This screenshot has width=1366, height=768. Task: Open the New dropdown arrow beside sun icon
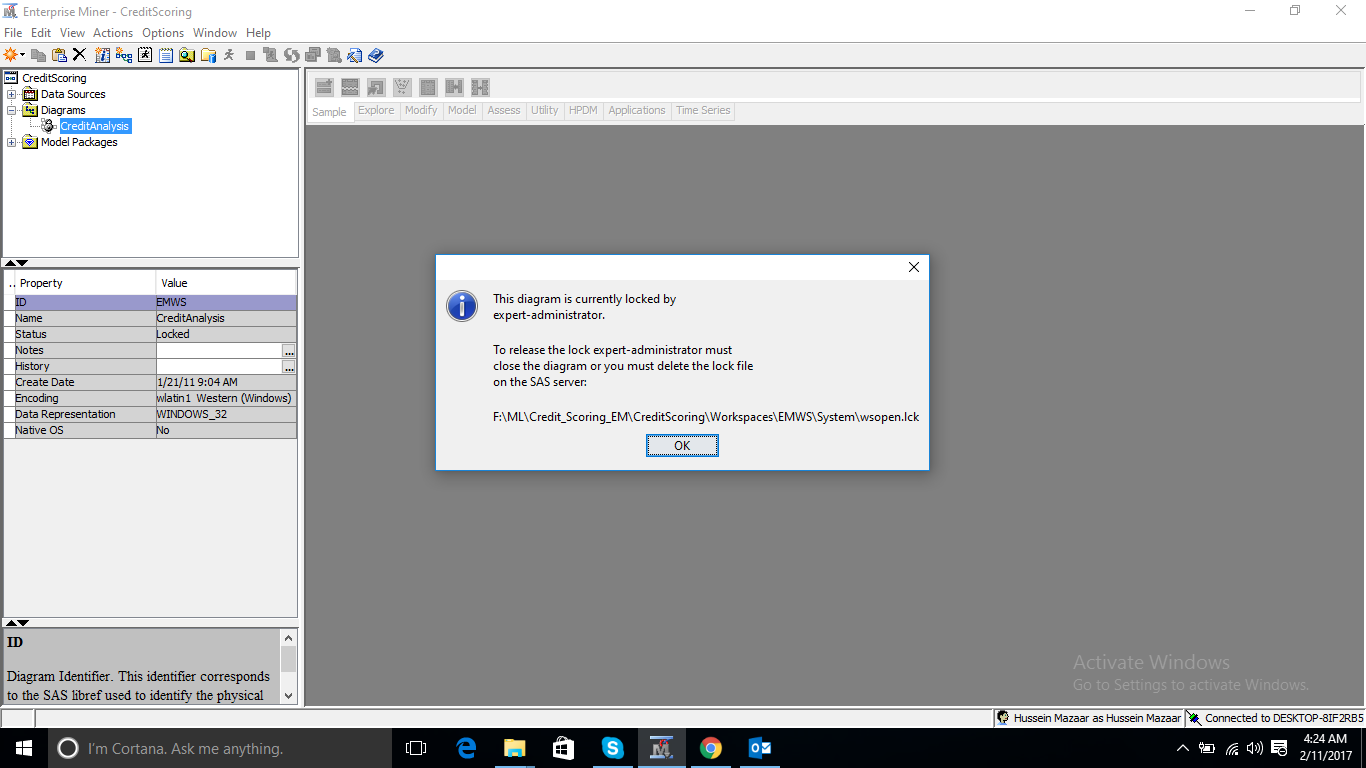(x=22, y=55)
